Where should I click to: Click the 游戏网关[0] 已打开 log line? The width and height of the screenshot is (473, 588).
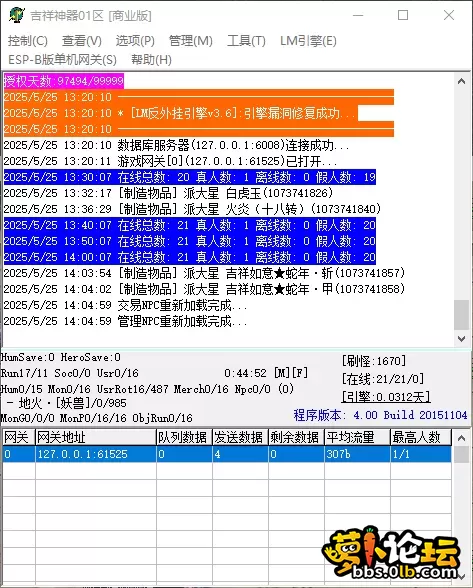click(x=171, y=161)
